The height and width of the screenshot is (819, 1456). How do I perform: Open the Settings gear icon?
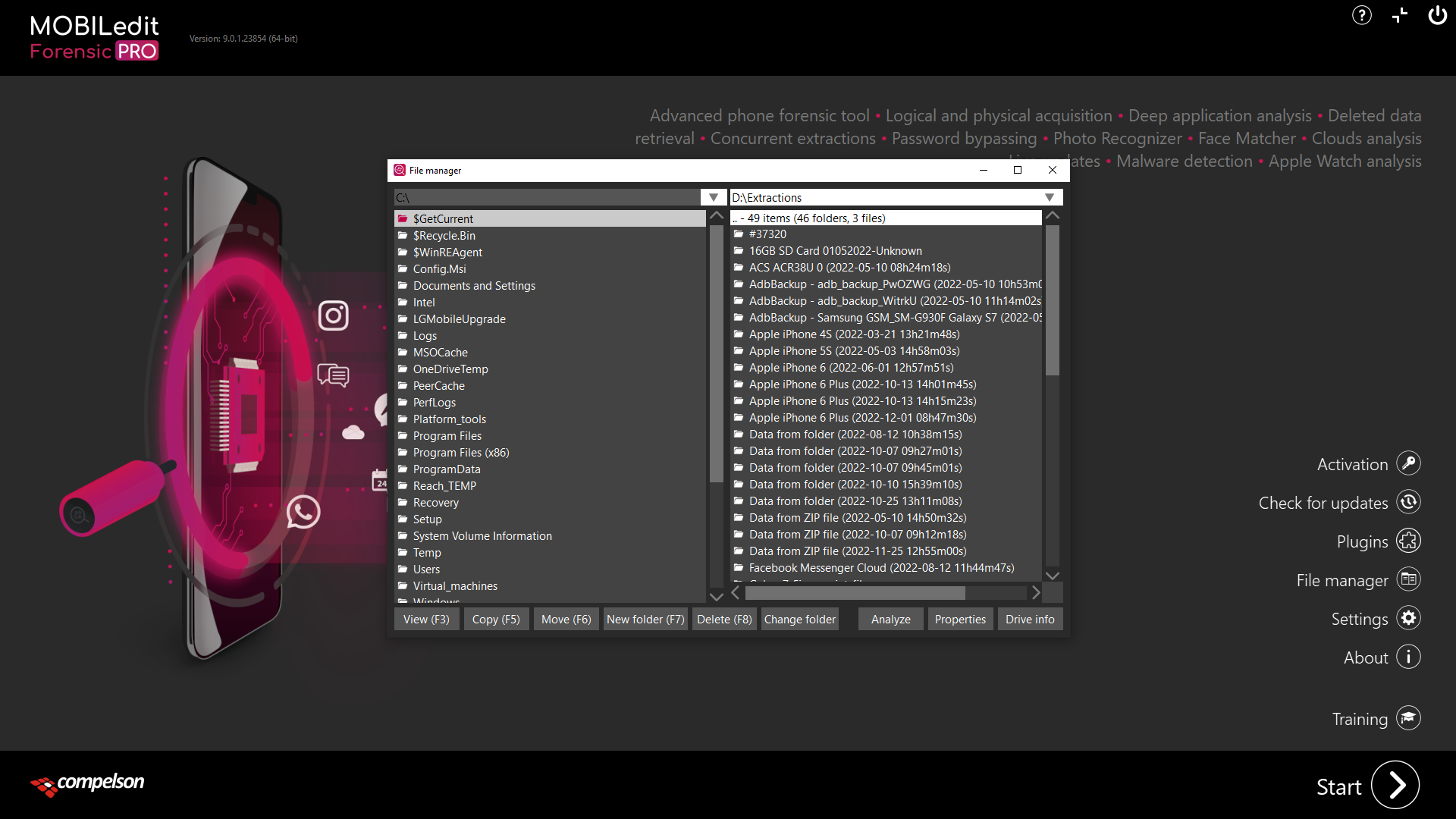click(1408, 618)
